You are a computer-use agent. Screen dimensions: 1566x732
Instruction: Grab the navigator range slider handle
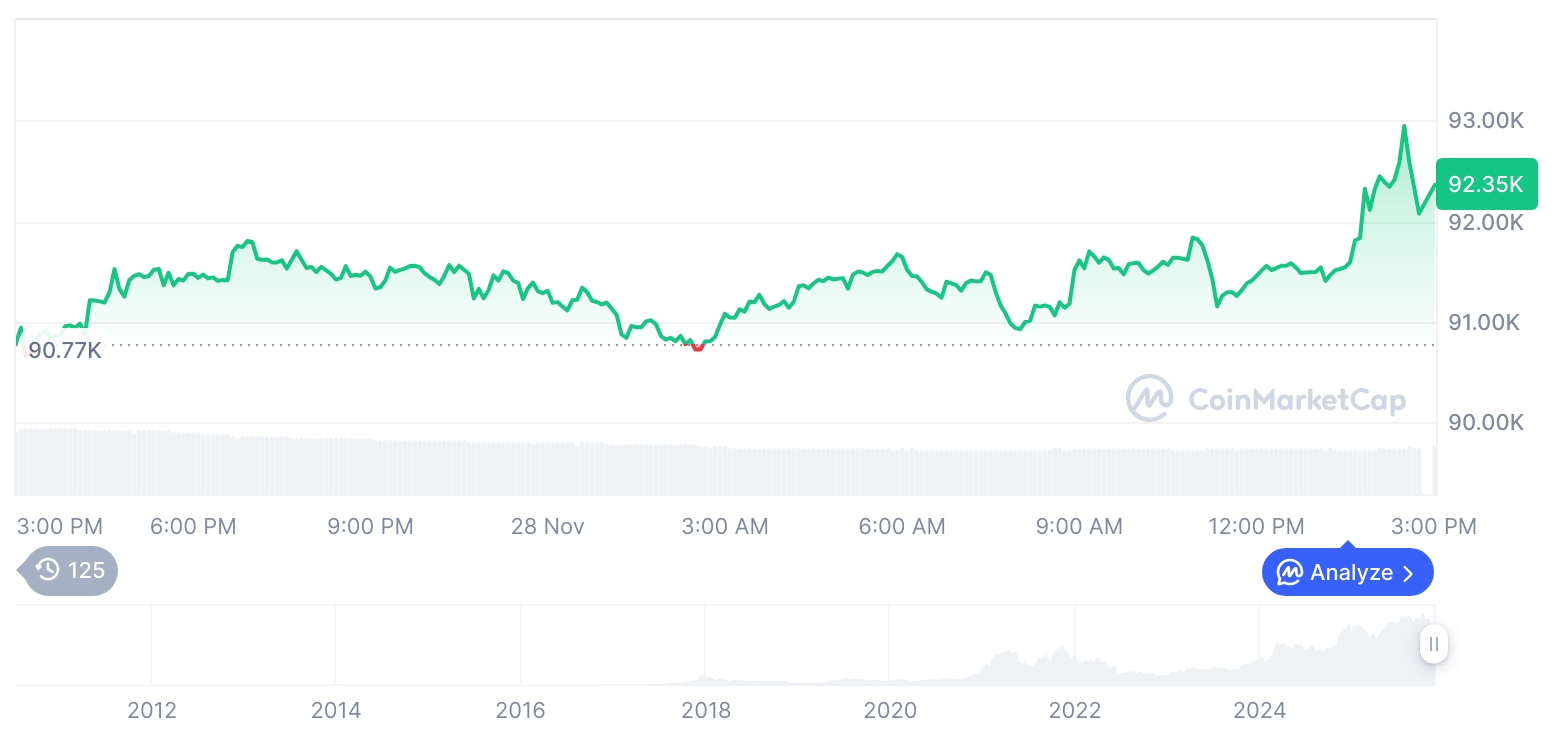[1433, 644]
